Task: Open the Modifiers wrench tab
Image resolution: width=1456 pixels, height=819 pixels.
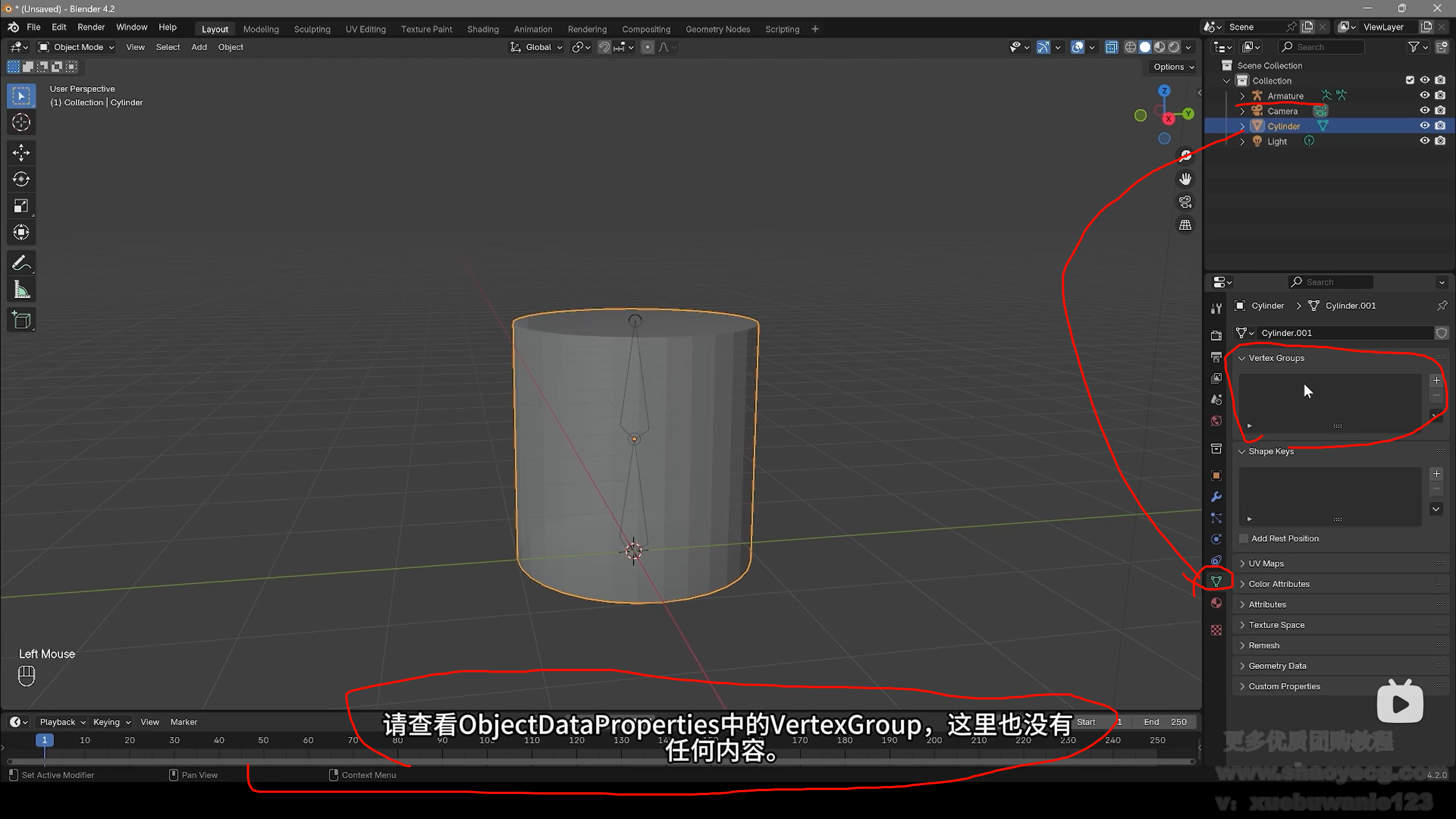Action: [1217, 497]
